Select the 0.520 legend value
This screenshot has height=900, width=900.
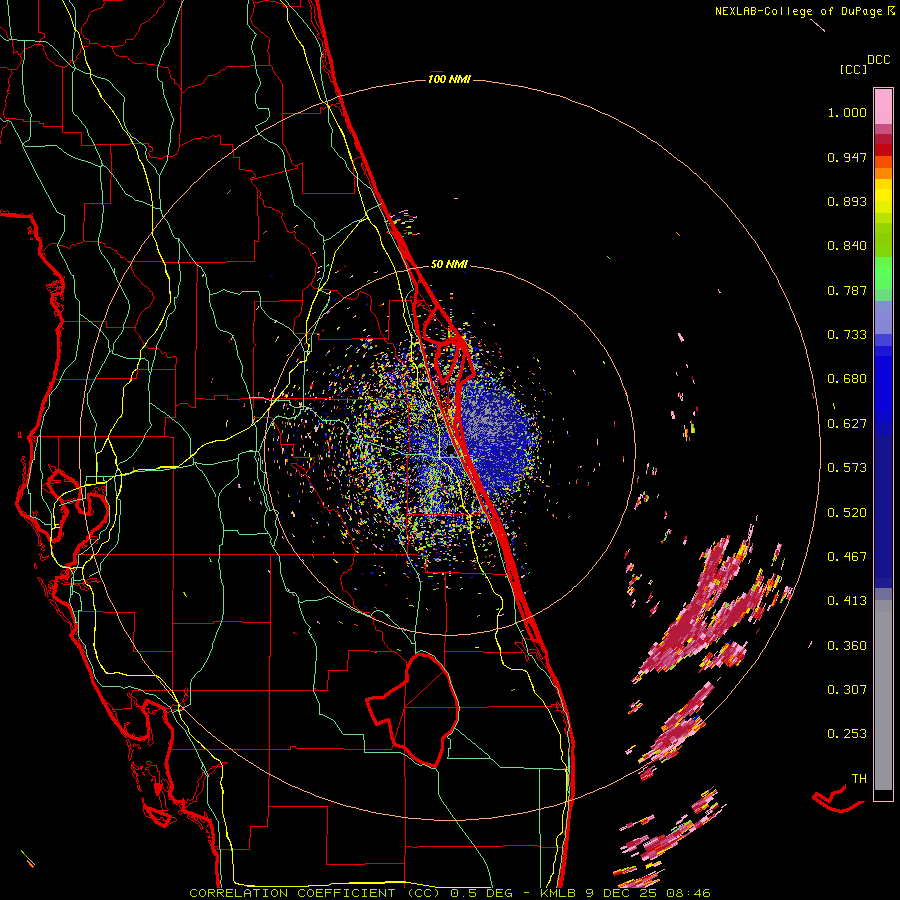coord(847,513)
